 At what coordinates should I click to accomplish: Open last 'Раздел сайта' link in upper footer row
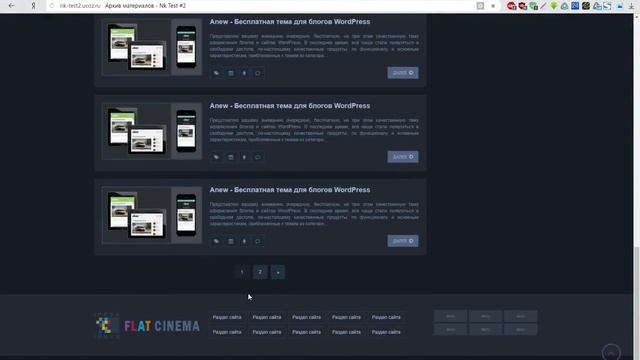coord(386,317)
